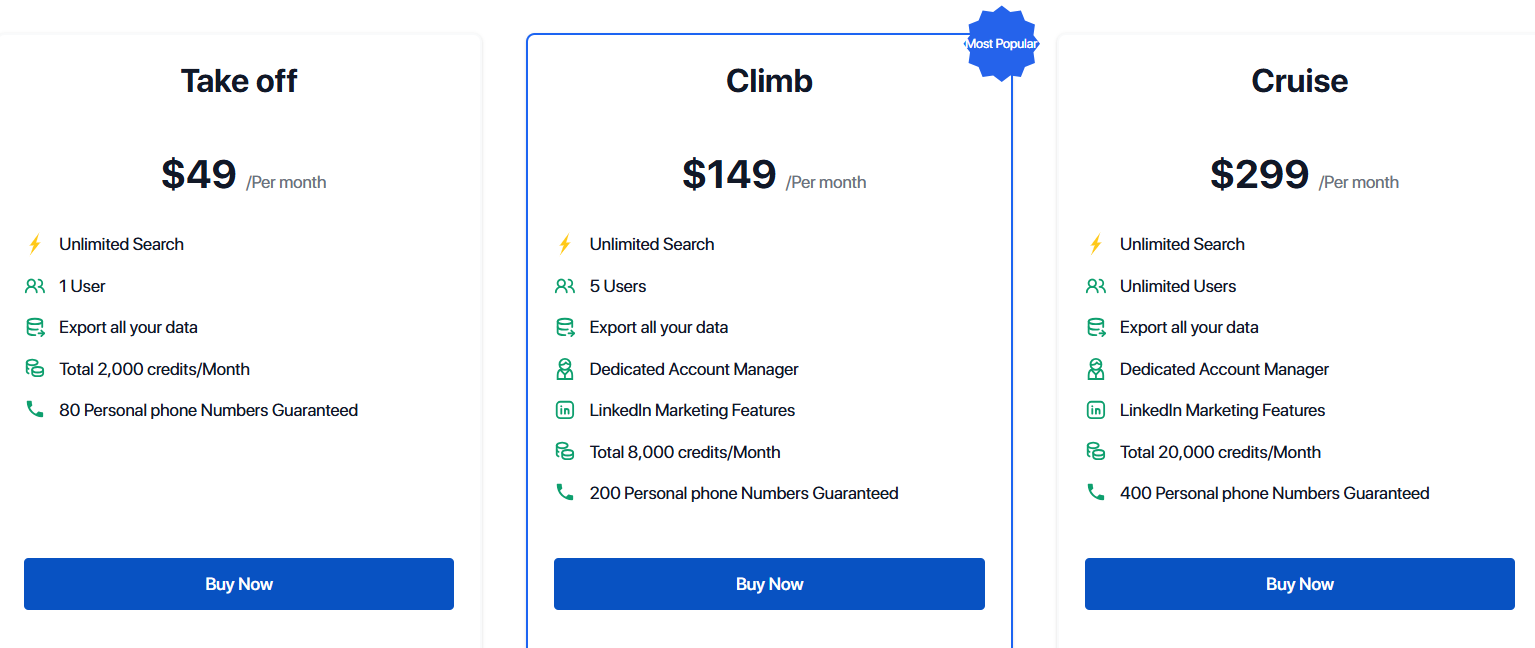Click the $149 price in the Climb plan
The image size is (1535, 648).
pos(730,173)
